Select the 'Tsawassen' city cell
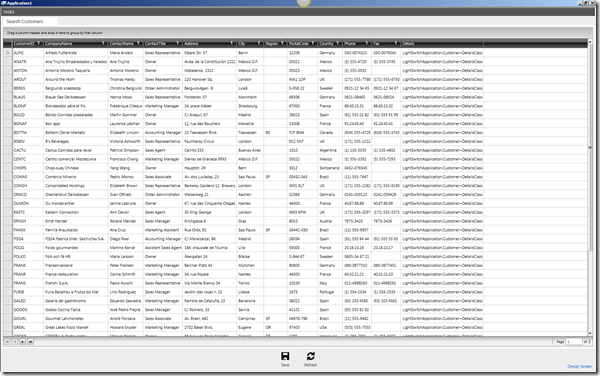 pyautogui.click(x=250, y=132)
